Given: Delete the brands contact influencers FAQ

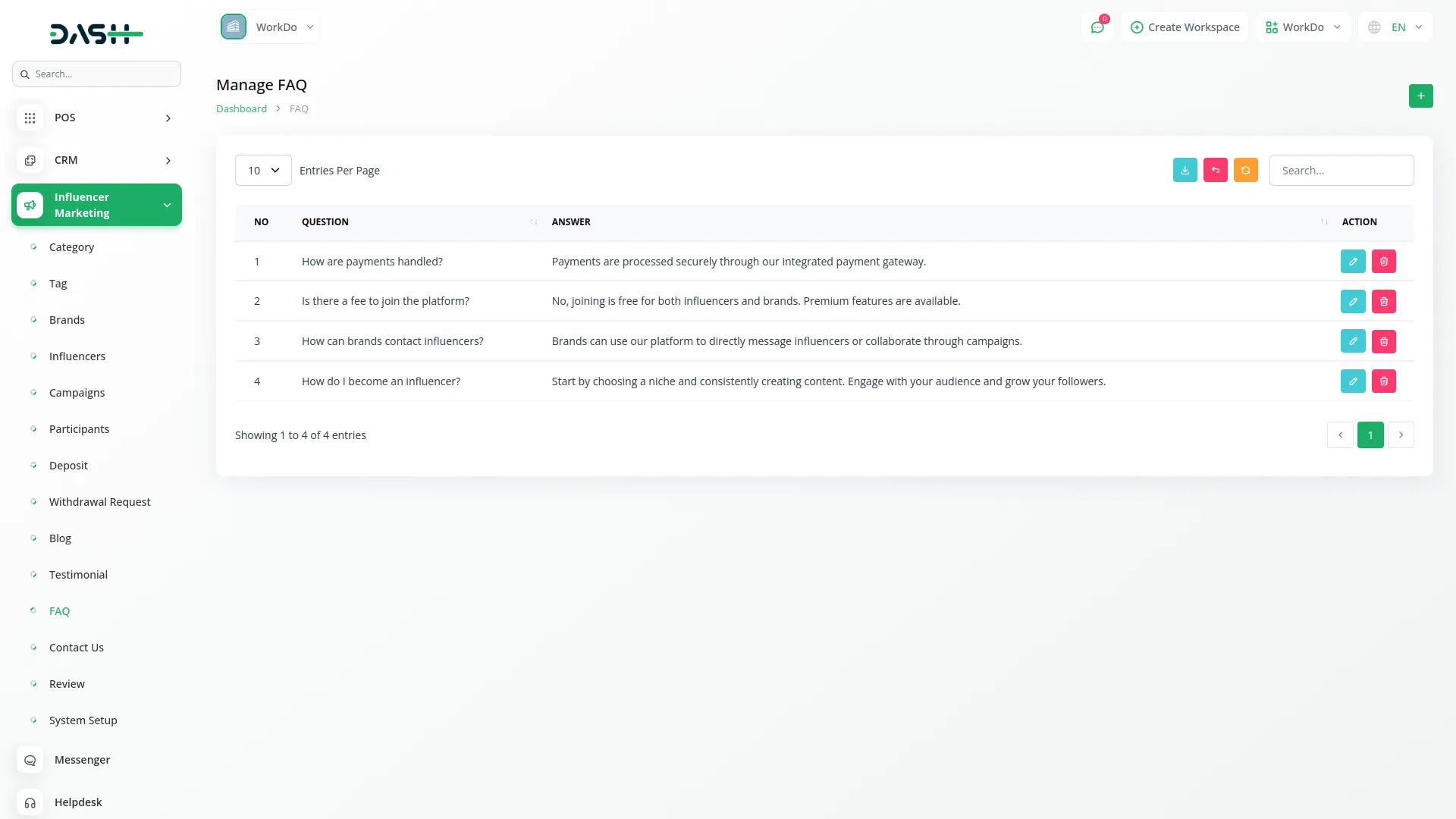Looking at the screenshot, I should pos(1383,341).
